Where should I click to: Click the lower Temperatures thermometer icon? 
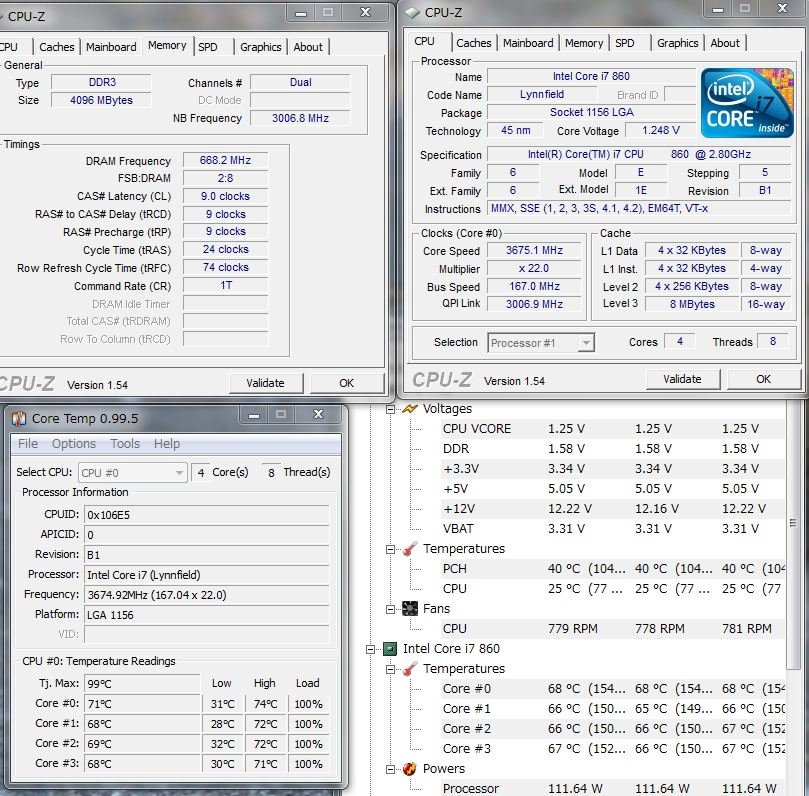(410, 669)
